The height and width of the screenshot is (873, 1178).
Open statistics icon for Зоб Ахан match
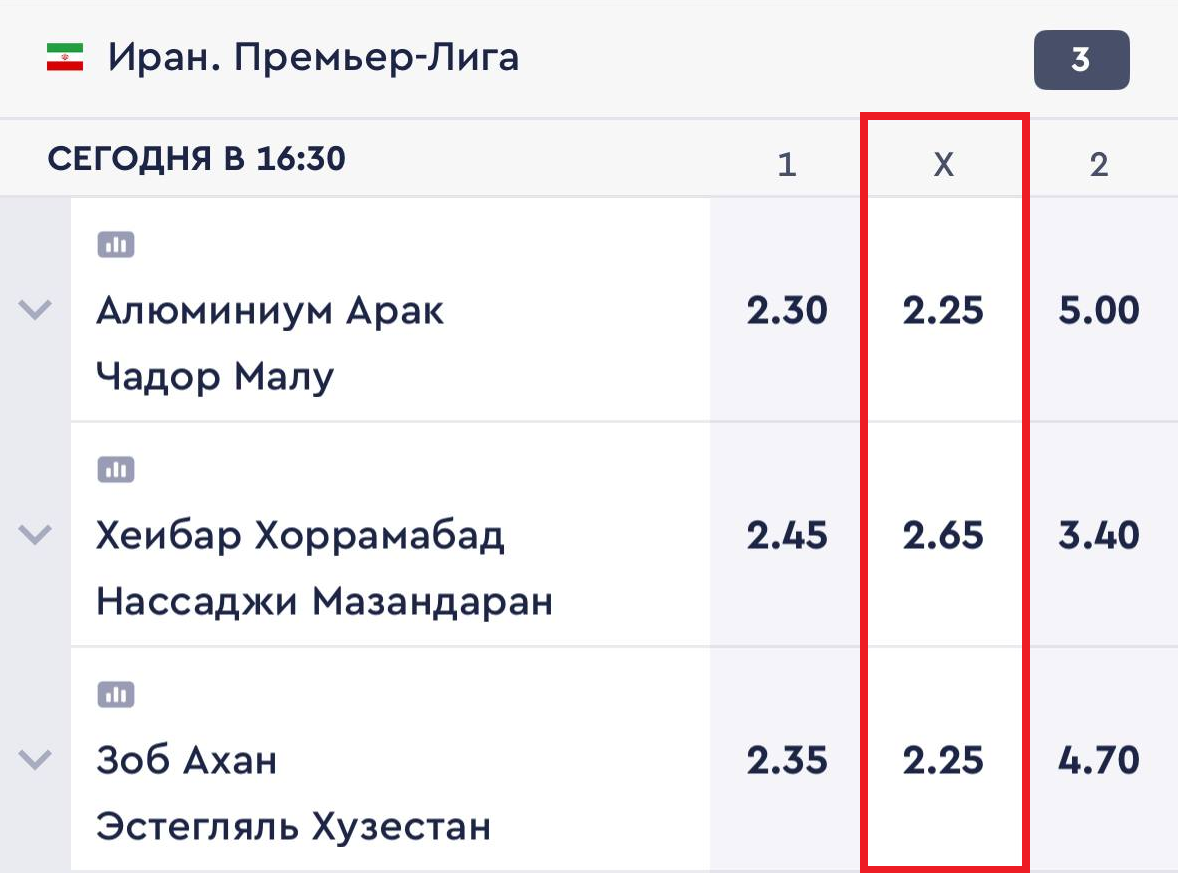pyautogui.click(x=116, y=694)
